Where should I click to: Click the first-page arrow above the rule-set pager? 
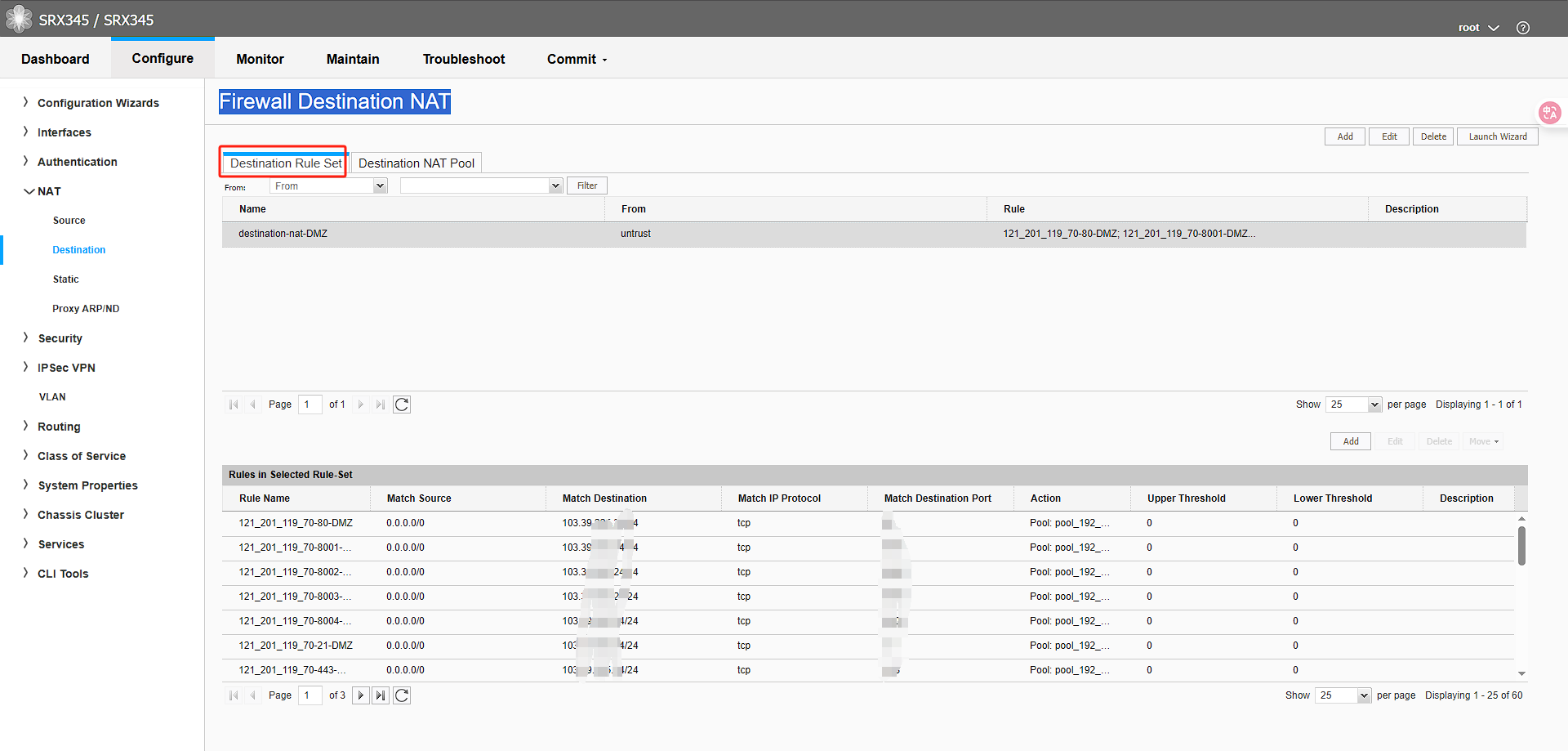tap(234, 404)
